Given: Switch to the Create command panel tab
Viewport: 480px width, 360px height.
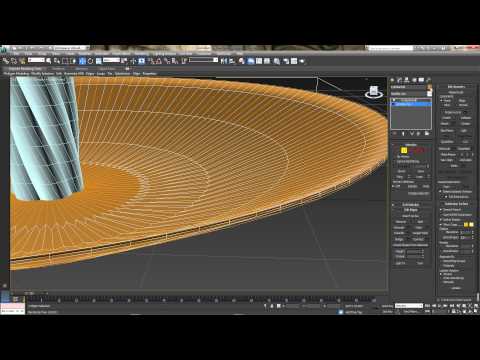Looking at the screenshot, I should tap(392, 80).
